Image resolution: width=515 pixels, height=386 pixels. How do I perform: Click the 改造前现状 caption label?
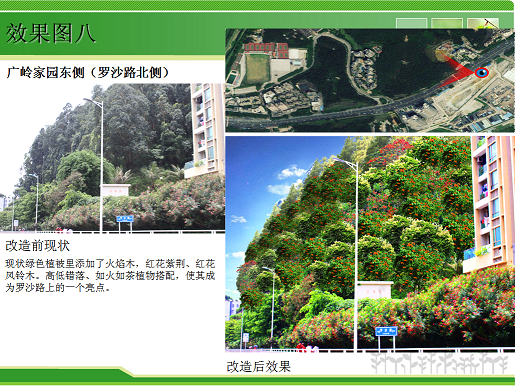37,246
